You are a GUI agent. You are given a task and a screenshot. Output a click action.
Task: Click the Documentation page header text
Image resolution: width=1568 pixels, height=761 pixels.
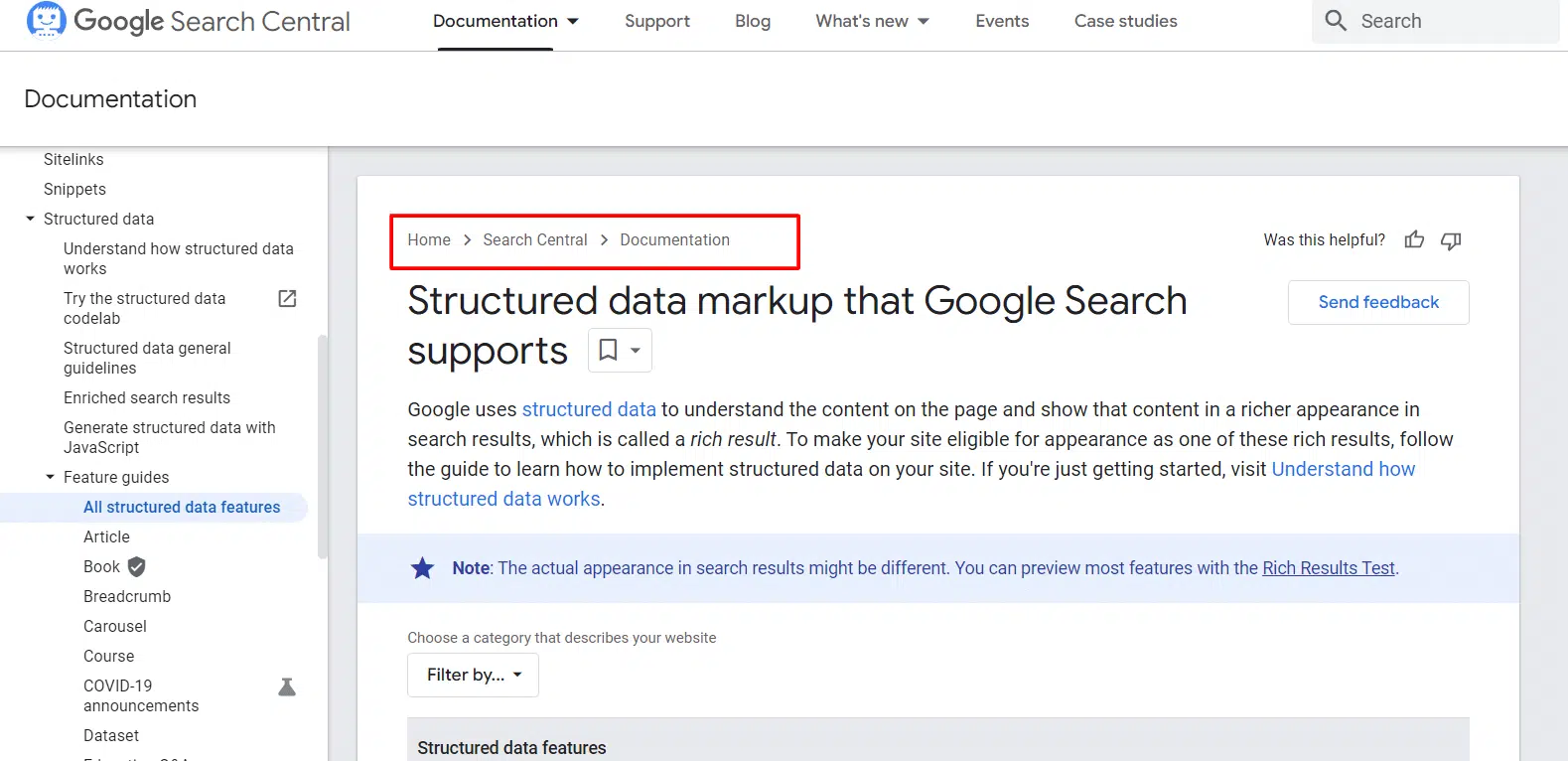click(110, 99)
